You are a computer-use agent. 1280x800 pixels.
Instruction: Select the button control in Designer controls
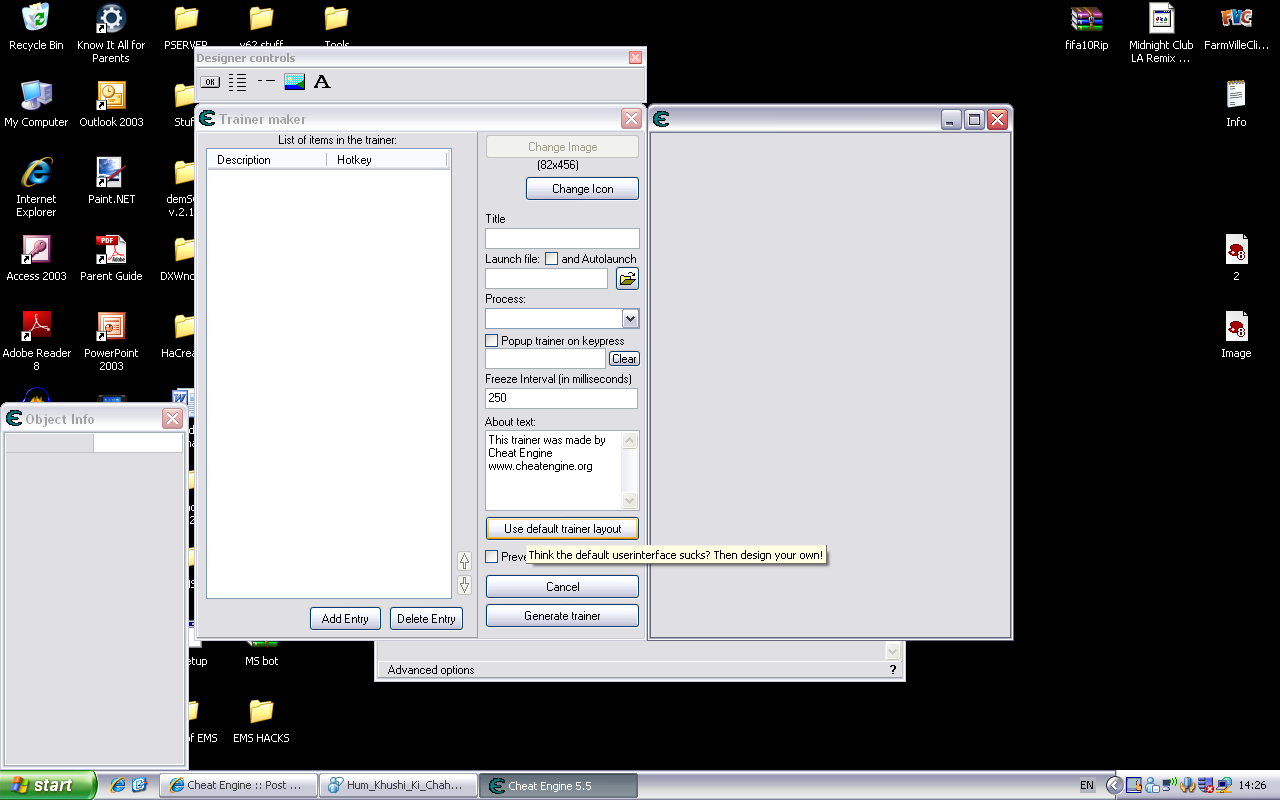click(210, 82)
